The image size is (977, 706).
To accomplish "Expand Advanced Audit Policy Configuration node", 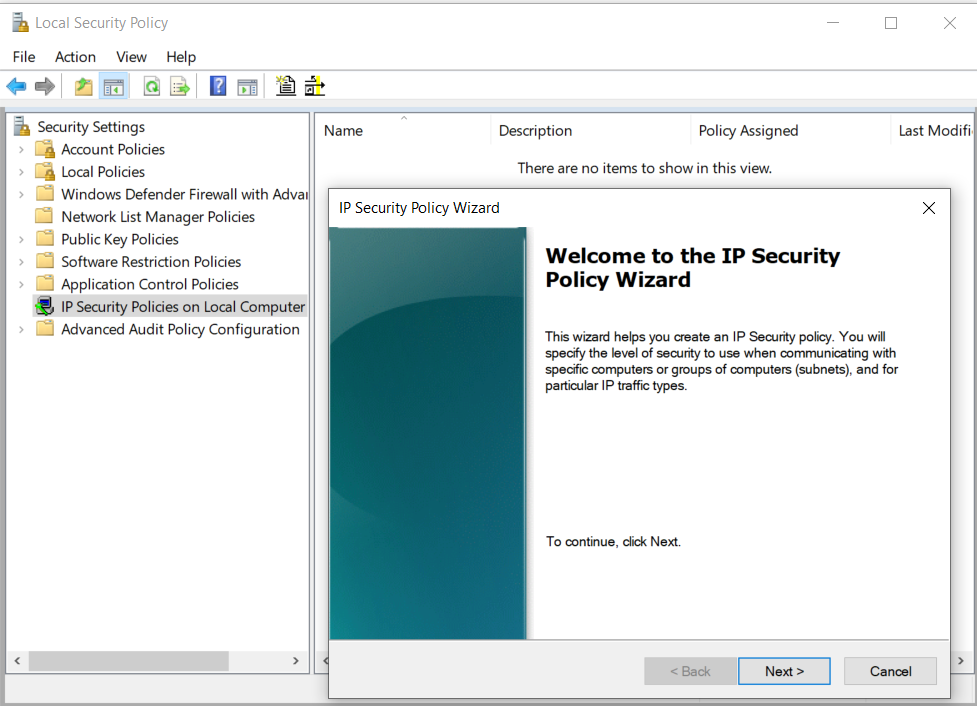I will [22, 329].
